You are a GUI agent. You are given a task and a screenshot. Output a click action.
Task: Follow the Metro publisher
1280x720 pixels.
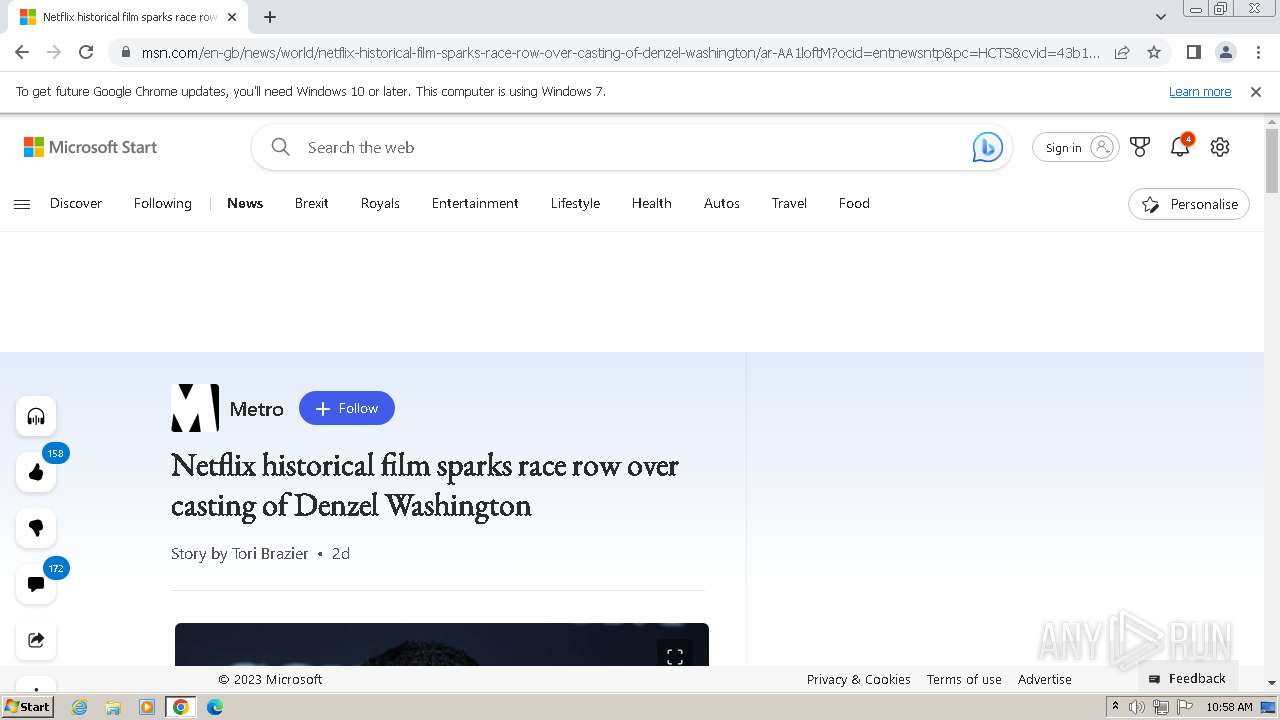pyautogui.click(x=347, y=408)
